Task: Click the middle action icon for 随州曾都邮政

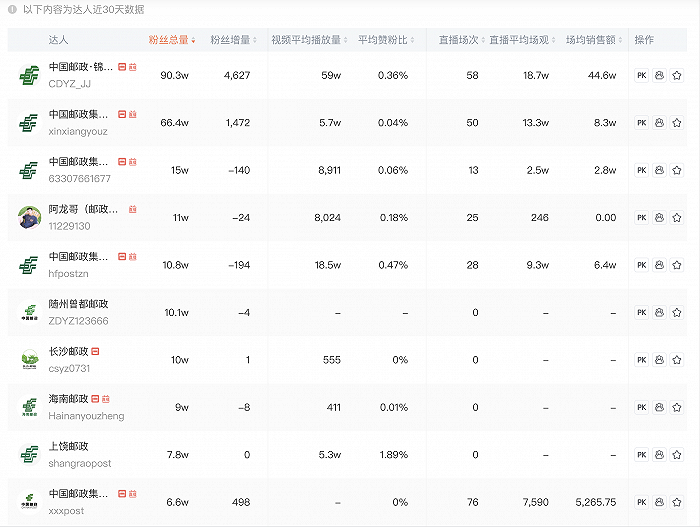Action: pos(659,313)
